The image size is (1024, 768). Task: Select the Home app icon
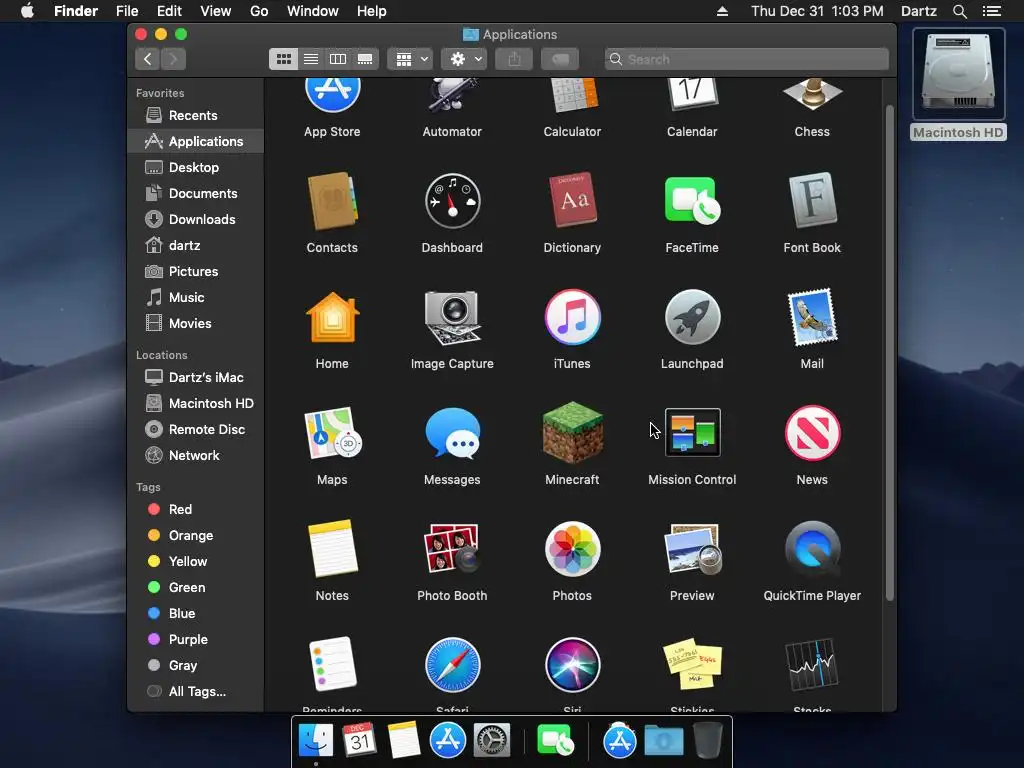click(x=332, y=317)
